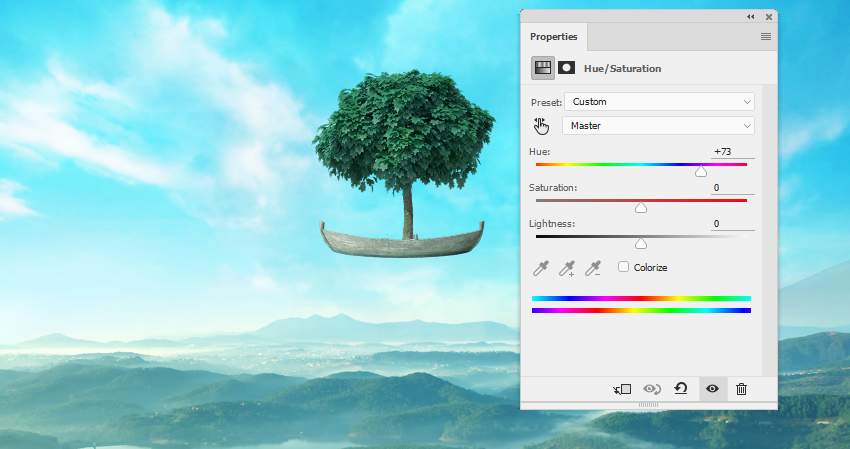The image size is (850, 449).
Task: Click the Lightness label
Action: point(552,223)
